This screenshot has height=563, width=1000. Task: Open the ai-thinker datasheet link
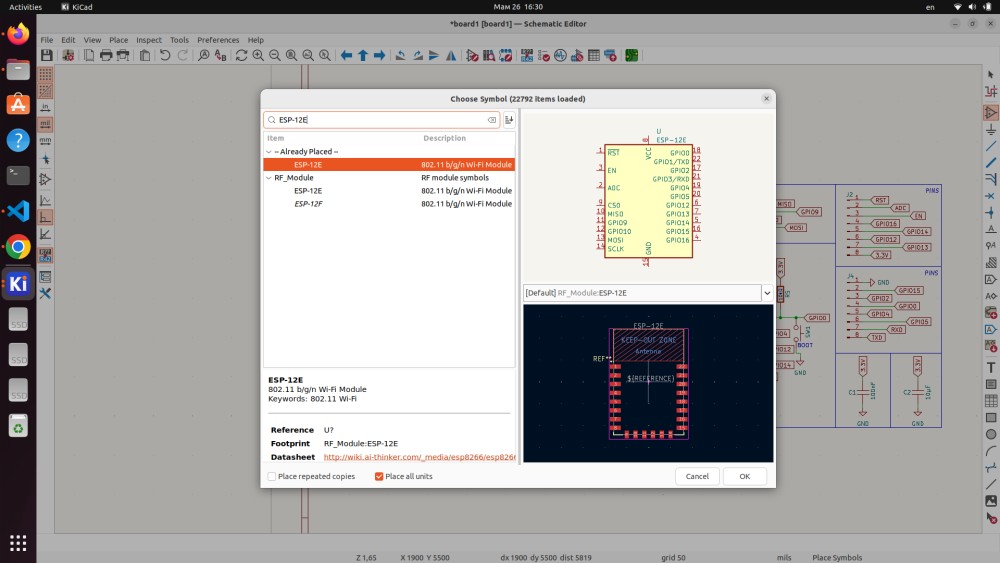pyautogui.click(x=419, y=457)
